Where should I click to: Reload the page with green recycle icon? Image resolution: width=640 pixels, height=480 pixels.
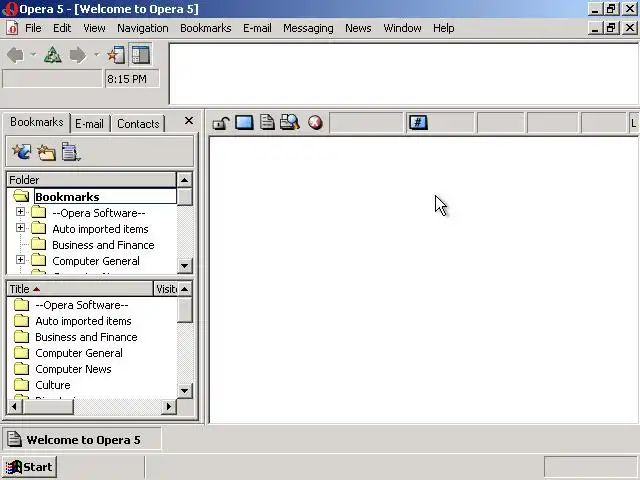[x=53, y=55]
